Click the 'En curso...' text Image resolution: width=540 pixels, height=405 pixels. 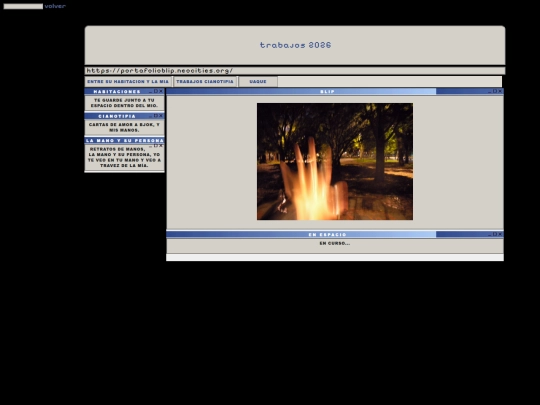coord(335,243)
